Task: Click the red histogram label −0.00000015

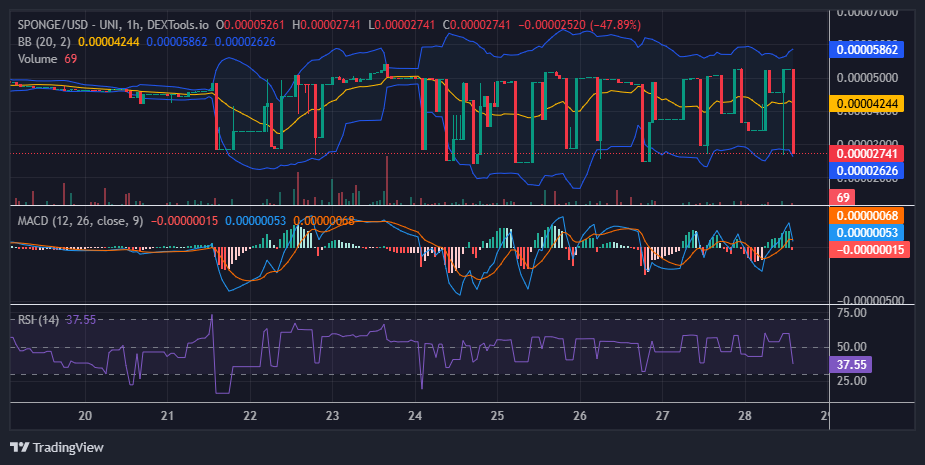Action: (870, 250)
